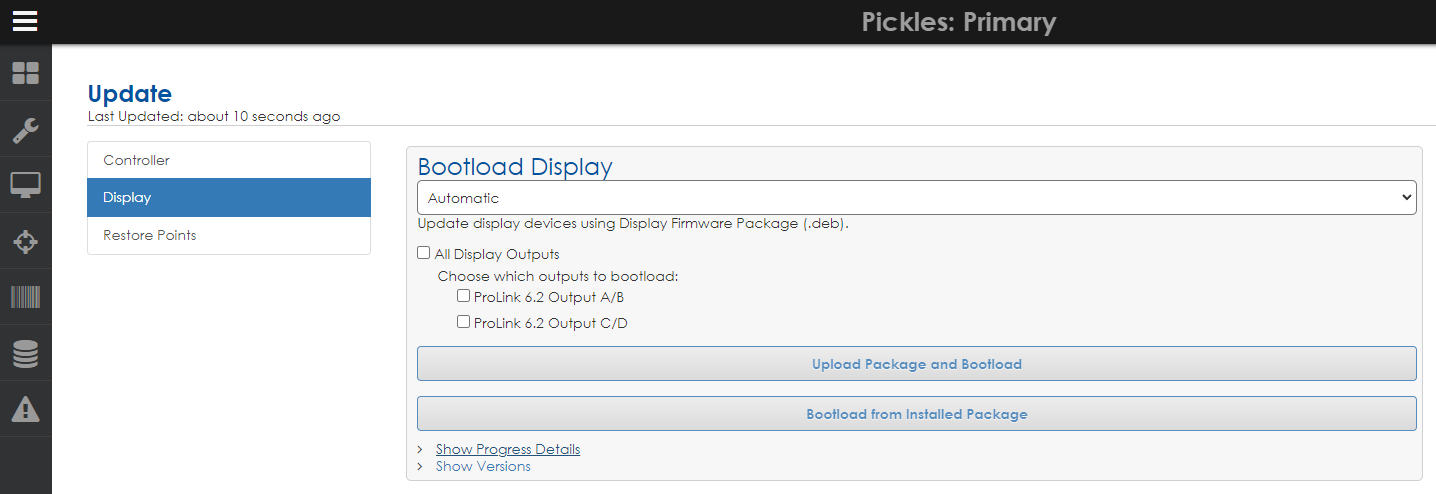Click the database stack icon

click(x=25, y=353)
